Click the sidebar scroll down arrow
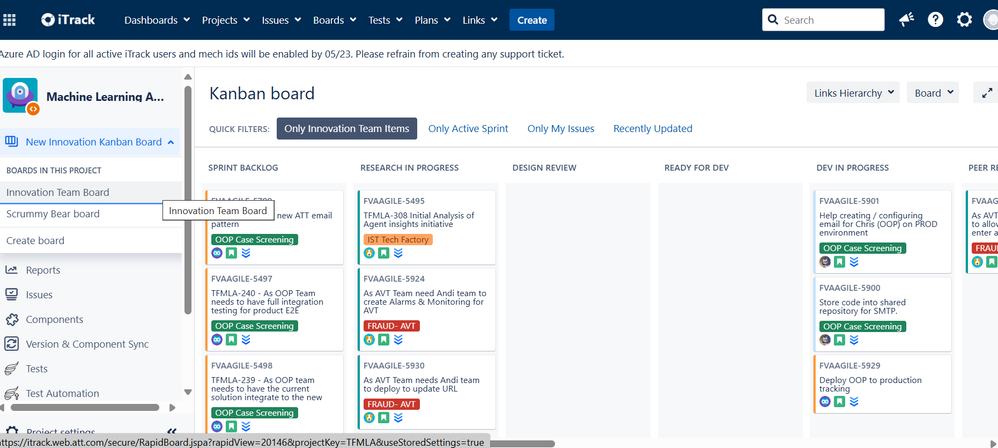The image size is (998, 448). tap(188, 392)
